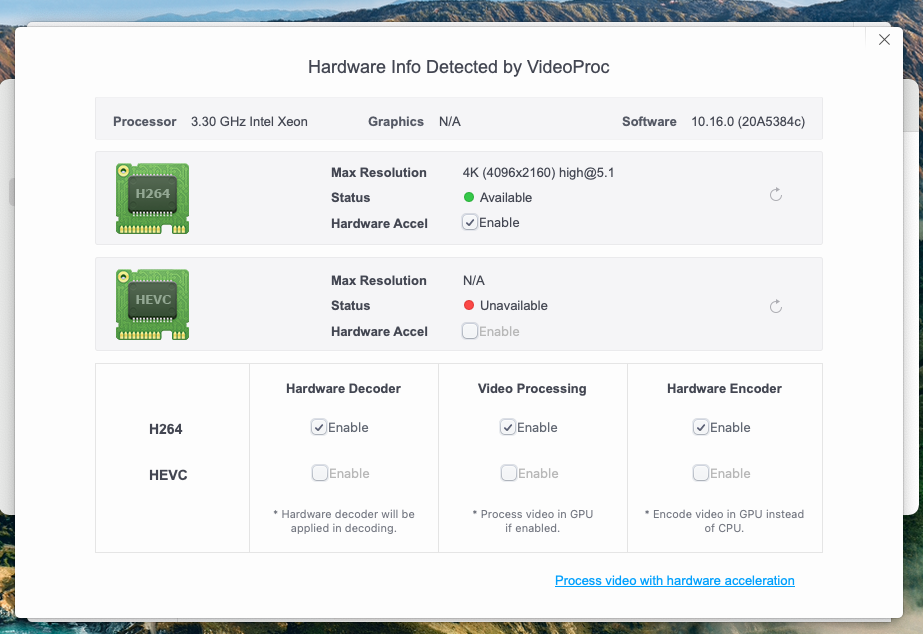Toggle HEVC Hardware Encoder Enable checkbox
923x634 pixels.
point(700,473)
